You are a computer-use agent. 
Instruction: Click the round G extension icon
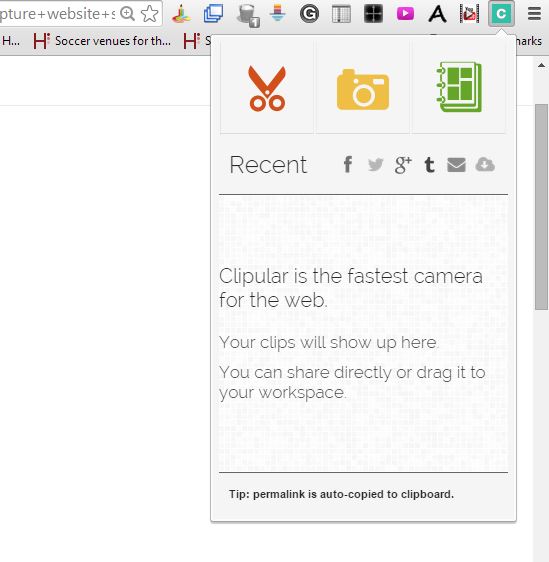point(309,14)
